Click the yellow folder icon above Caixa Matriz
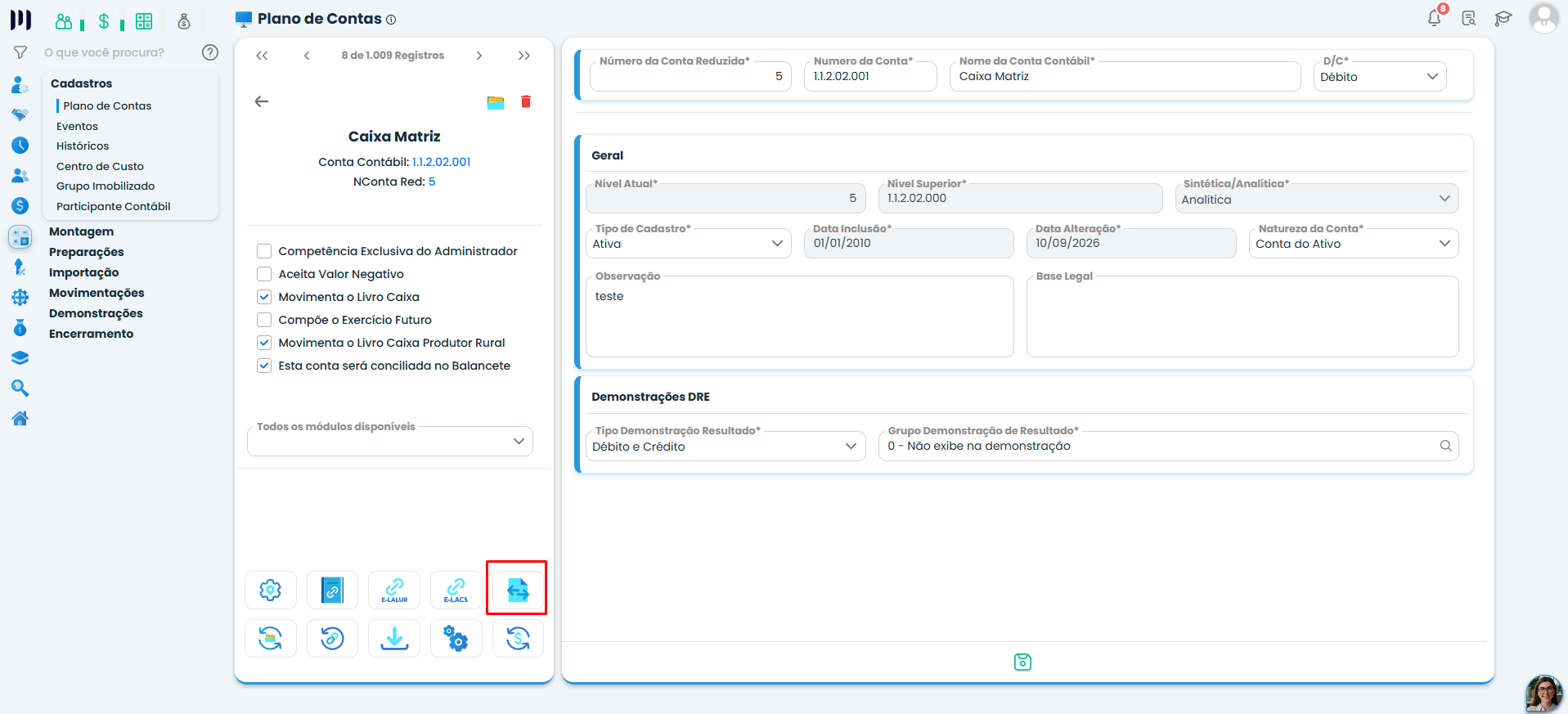 coord(496,102)
